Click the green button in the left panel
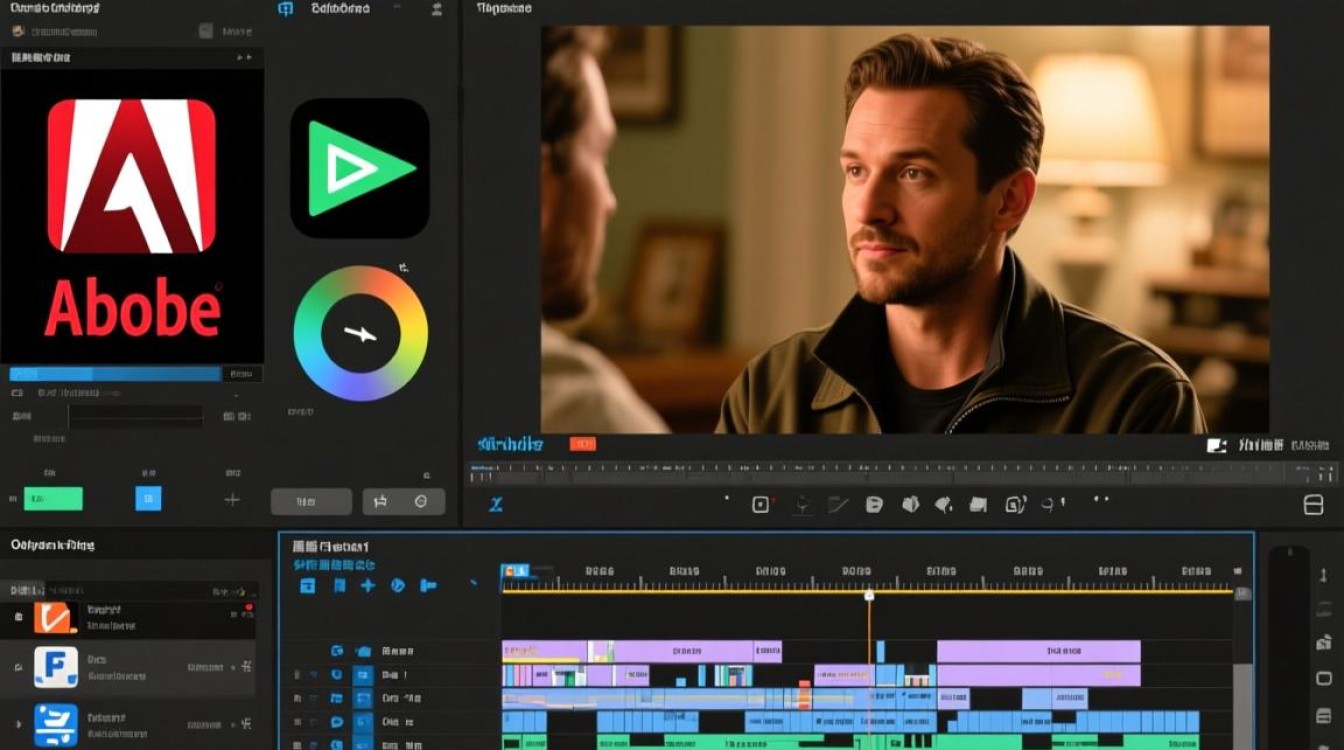 click(53, 498)
